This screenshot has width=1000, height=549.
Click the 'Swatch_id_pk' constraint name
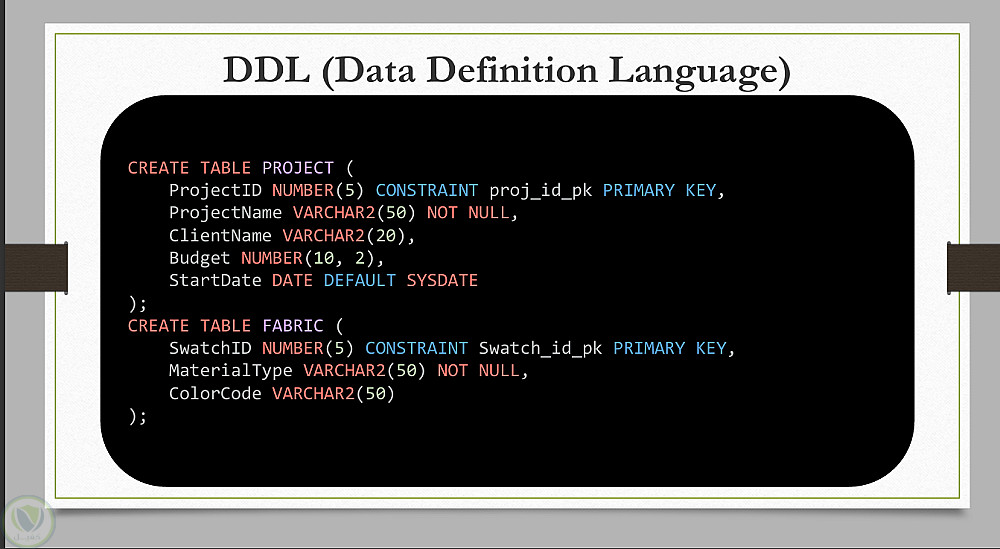click(541, 348)
